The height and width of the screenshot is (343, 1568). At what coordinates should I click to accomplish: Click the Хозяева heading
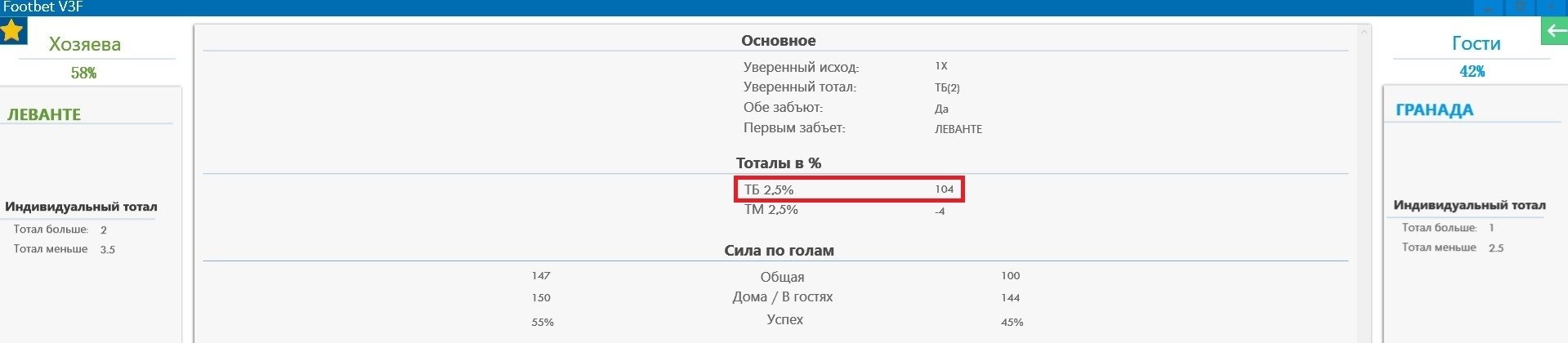pos(84,44)
